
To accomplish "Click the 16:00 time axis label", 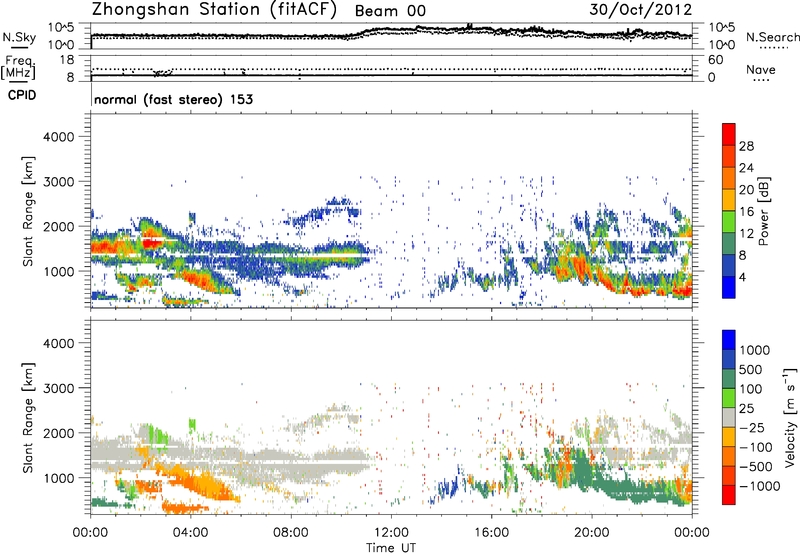I will tap(491, 532).
